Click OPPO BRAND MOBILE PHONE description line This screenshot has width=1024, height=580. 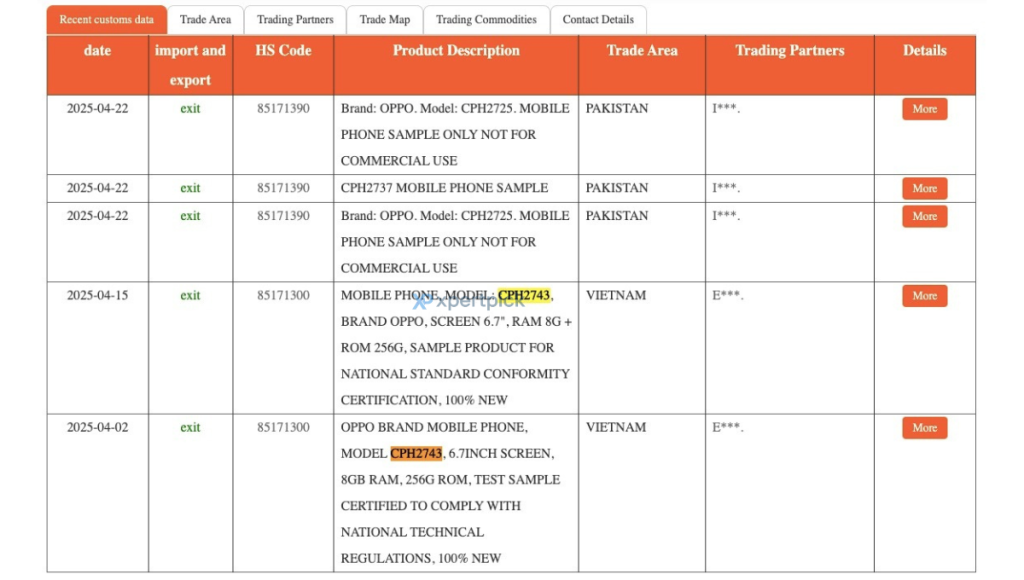click(x=434, y=427)
